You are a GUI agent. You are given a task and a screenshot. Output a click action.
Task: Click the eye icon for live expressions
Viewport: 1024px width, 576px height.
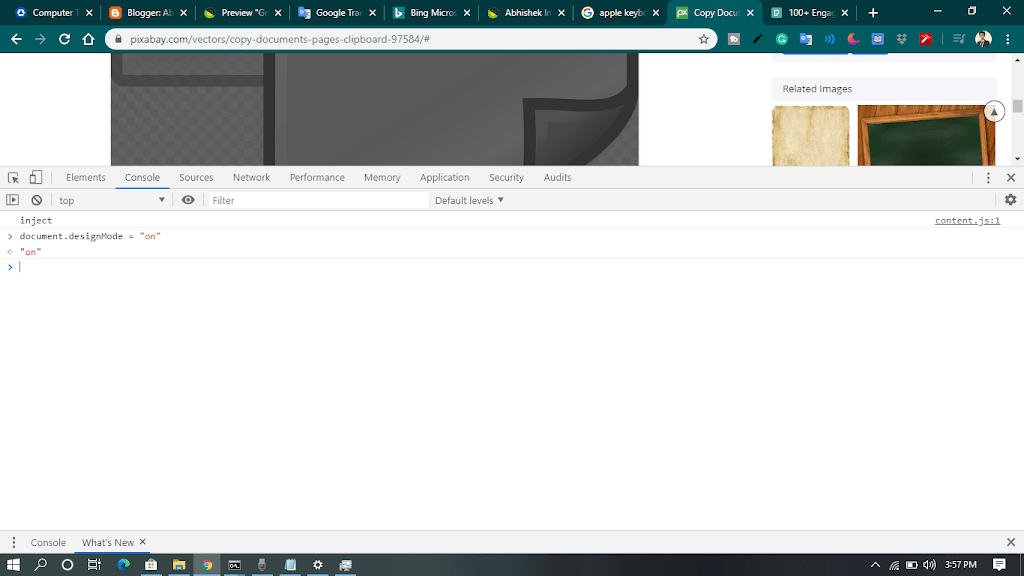188,200
